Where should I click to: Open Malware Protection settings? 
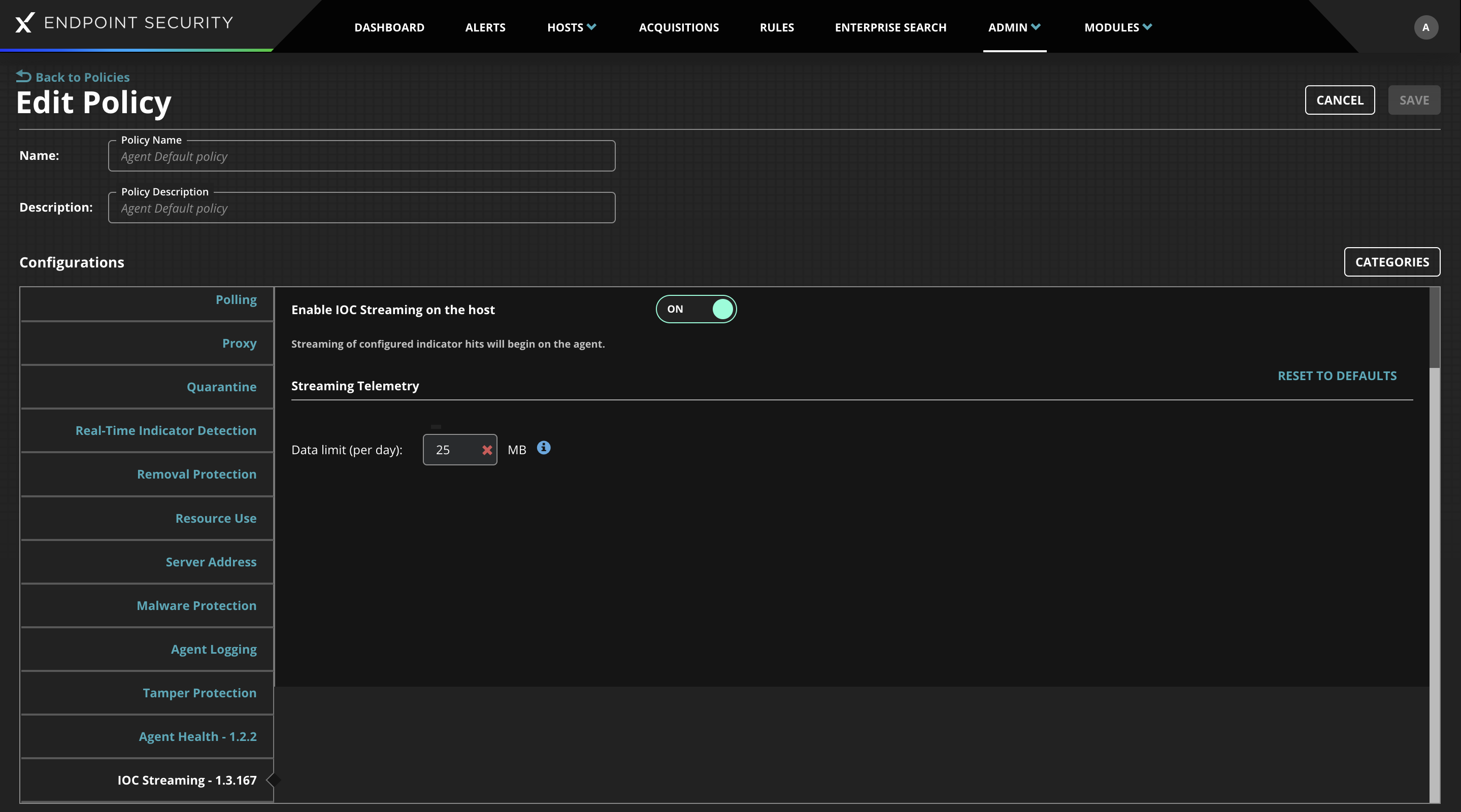(147, 606)
